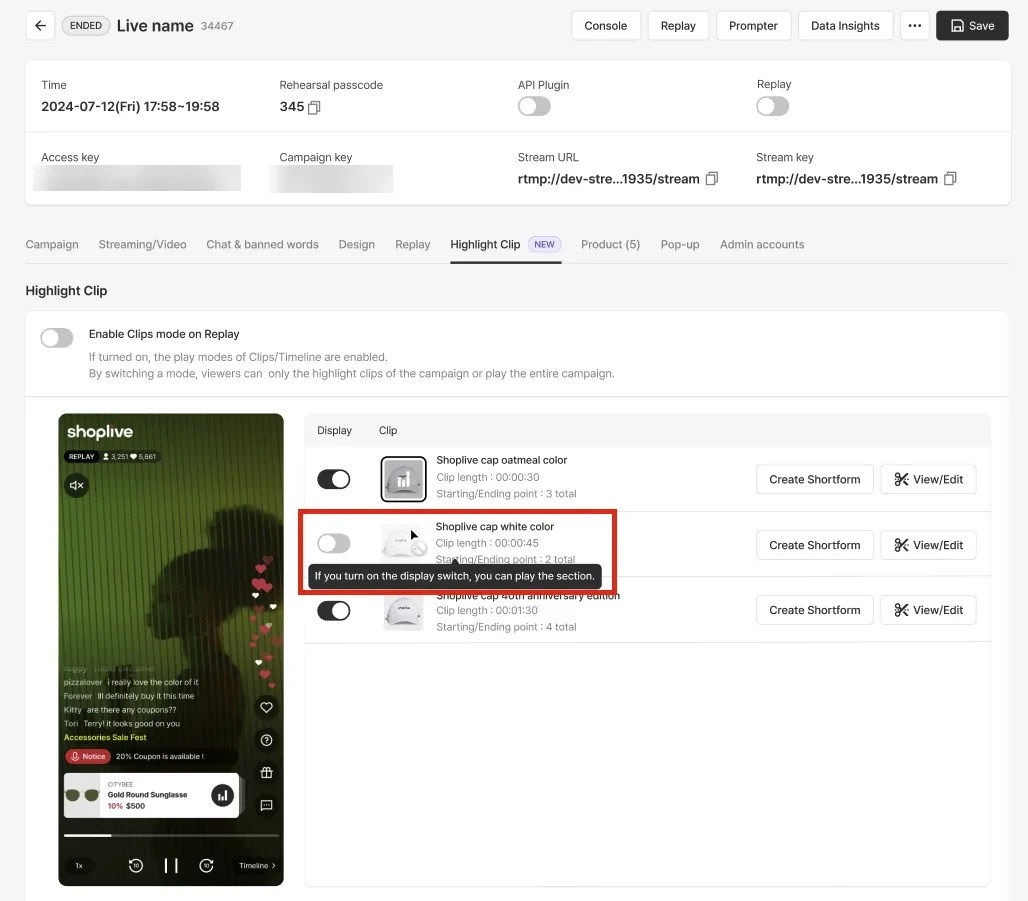Screen dimensions: 1028x901
Task: Save the live campaign settings
Action: click(972, 26)
